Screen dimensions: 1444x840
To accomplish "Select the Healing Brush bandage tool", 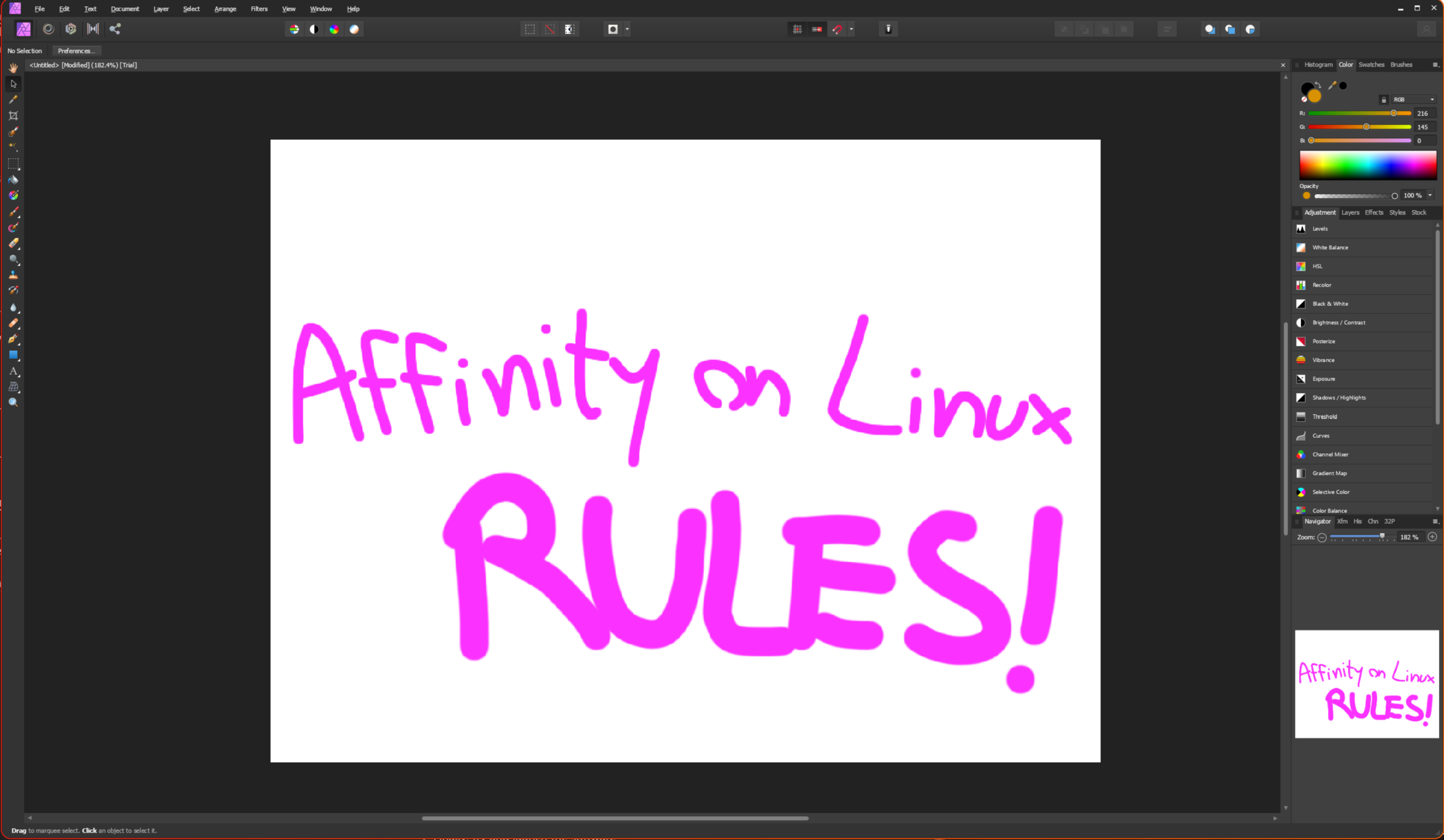I will pyautogui.click(x=13, y=323).
